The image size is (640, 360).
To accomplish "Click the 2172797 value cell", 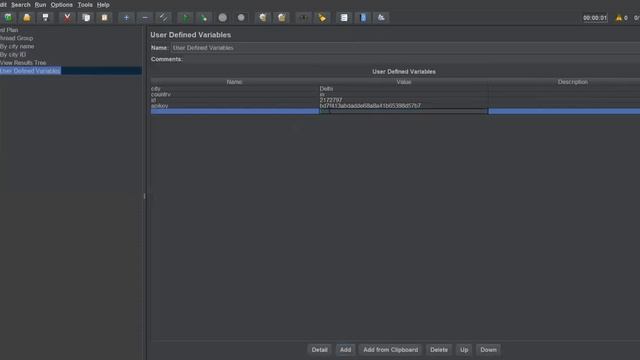I will click(404, 100).
